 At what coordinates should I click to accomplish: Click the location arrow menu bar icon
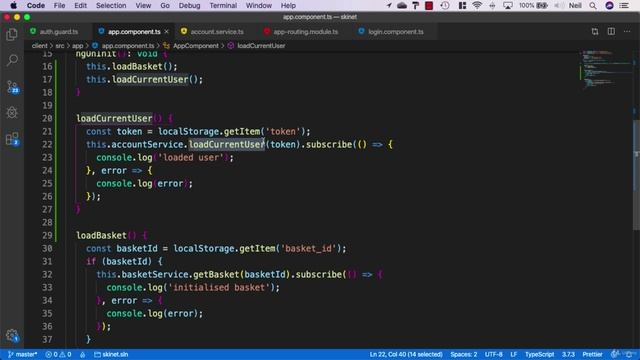[389, 5]
